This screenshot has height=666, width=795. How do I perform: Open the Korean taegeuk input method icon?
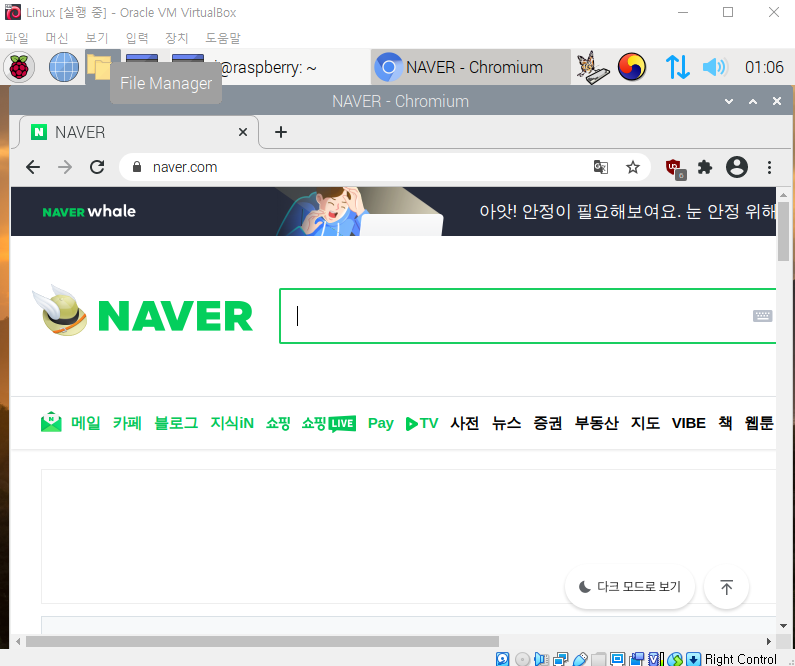pyautogui.click(x=631, y=67)
